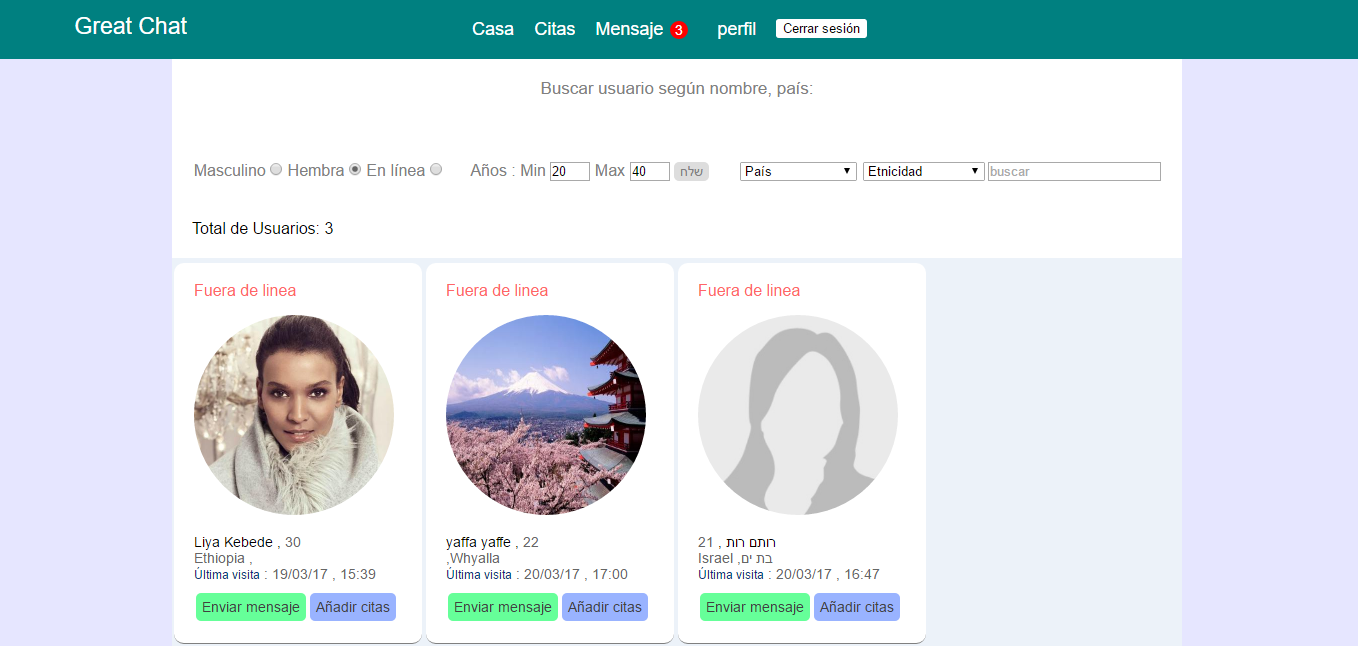Open the Mensaje menu item
This screenshot has height=646, width=1358.
629,29
